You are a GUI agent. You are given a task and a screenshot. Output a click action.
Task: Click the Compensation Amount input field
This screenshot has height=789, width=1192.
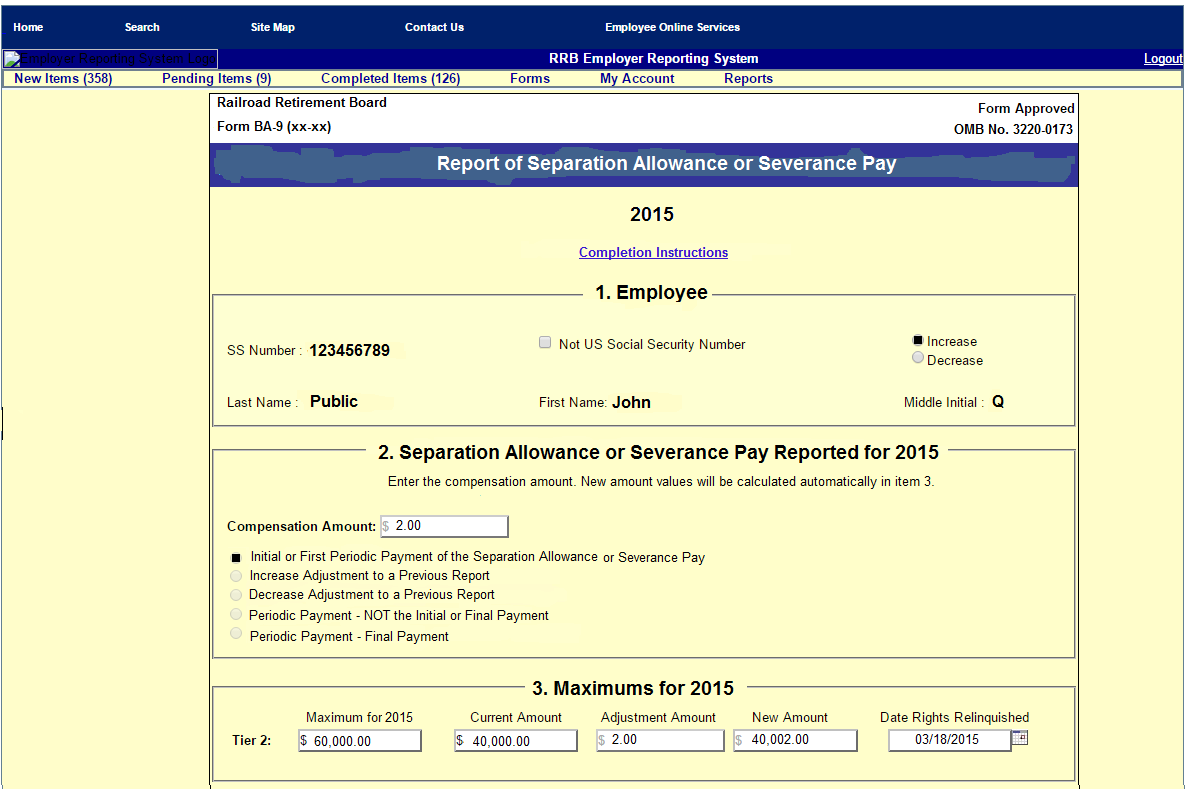click(x=445, y=526)
